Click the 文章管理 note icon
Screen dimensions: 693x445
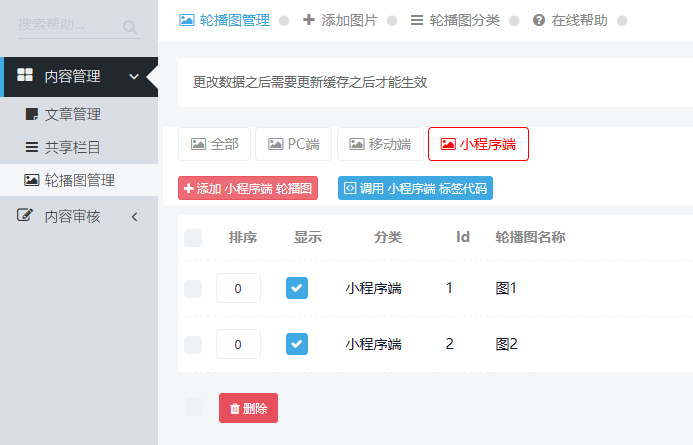pos(31,114)
